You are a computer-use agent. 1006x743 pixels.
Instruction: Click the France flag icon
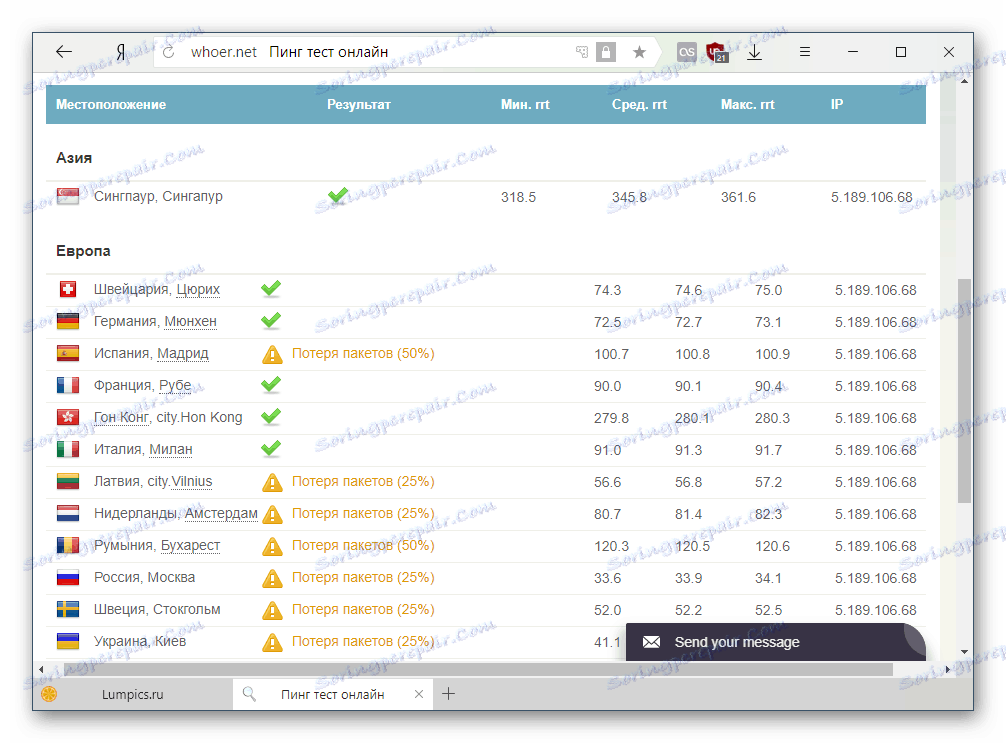[x=67, y=386]
